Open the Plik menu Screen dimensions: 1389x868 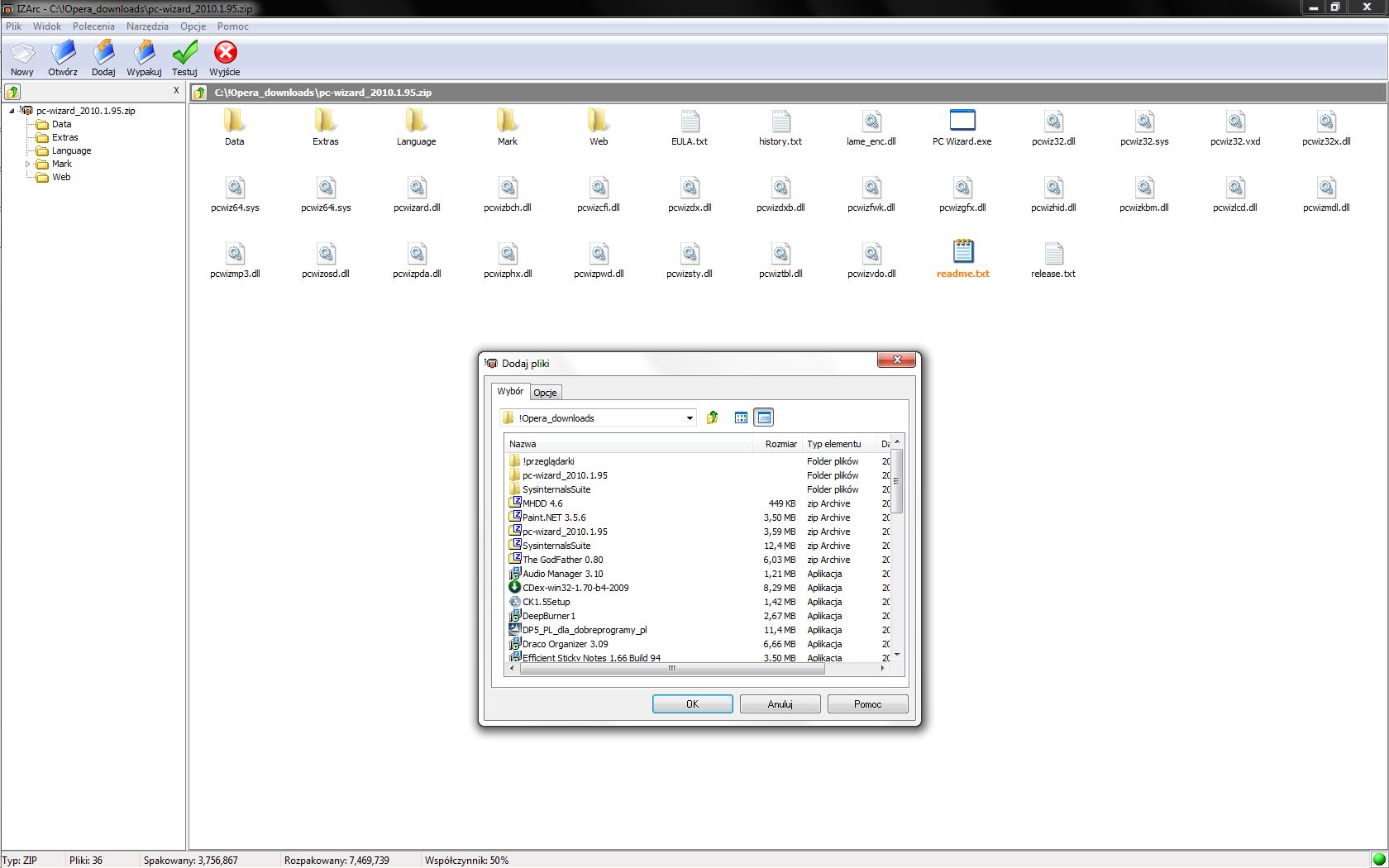point(14,26)
